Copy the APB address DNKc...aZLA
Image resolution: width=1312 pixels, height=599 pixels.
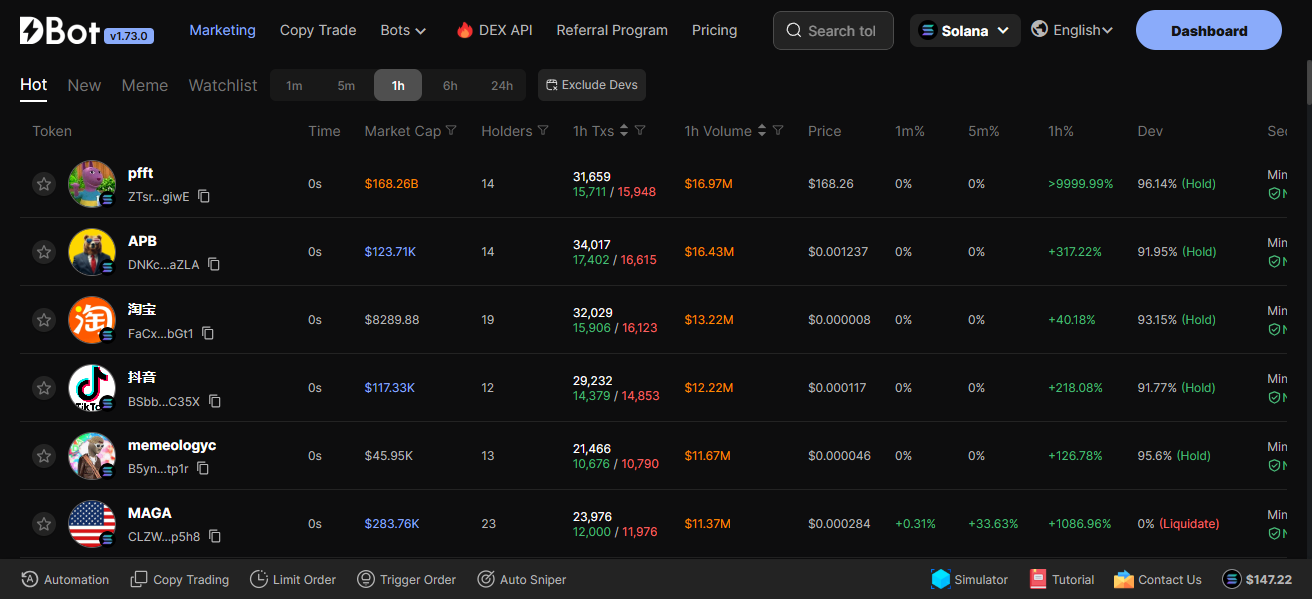[214, 265]
